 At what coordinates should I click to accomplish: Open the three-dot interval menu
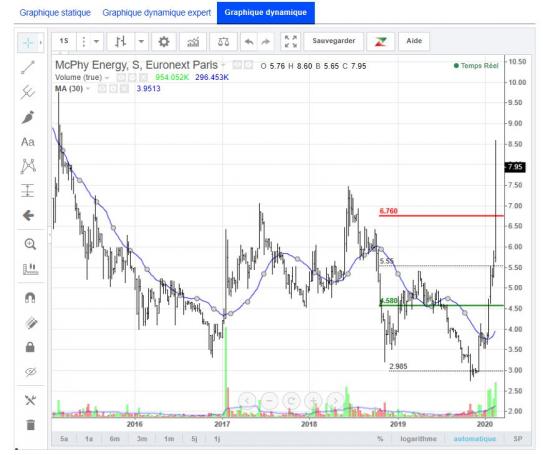pos(83,42)
